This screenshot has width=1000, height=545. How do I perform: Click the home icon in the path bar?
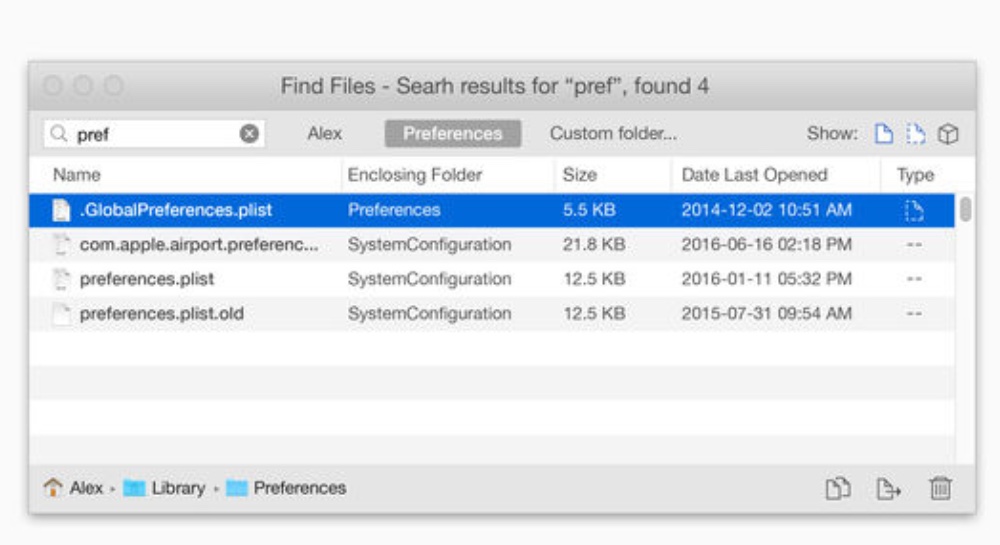click(x=53, y=488)
